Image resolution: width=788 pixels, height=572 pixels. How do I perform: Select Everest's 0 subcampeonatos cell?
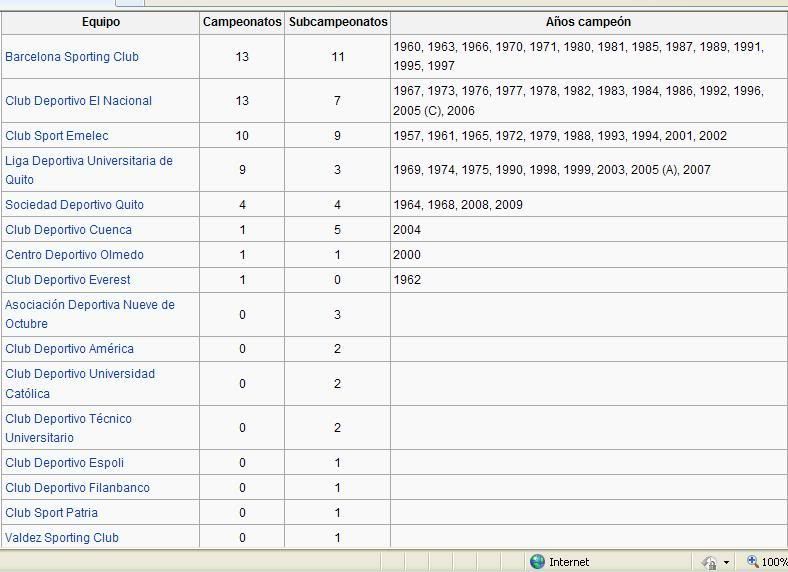point(338,280)
